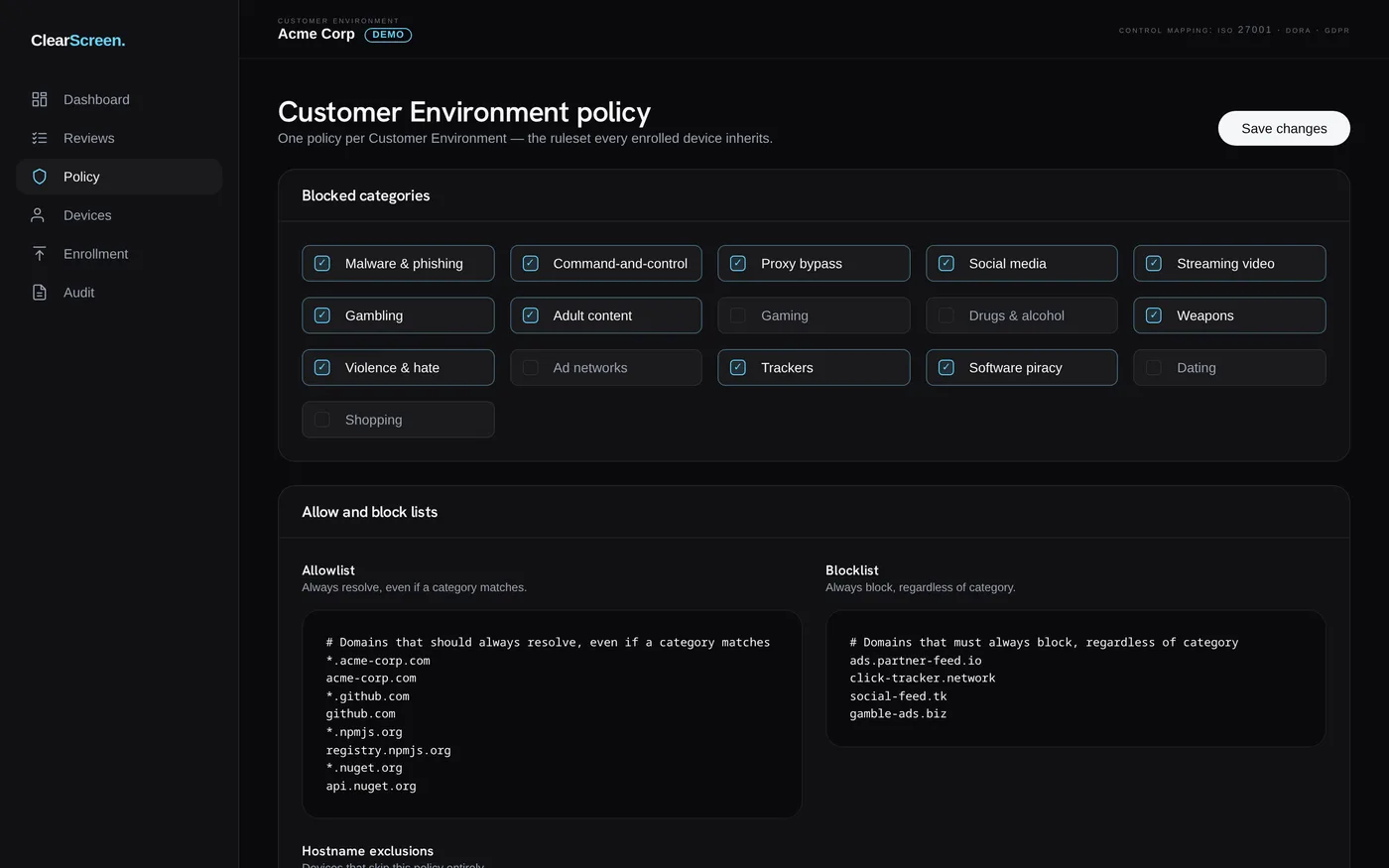The height and width of the screenshot is (868, 1389).
Task: Open the Dashboard page
Action: pyautogui.click(x=119, y=99)
